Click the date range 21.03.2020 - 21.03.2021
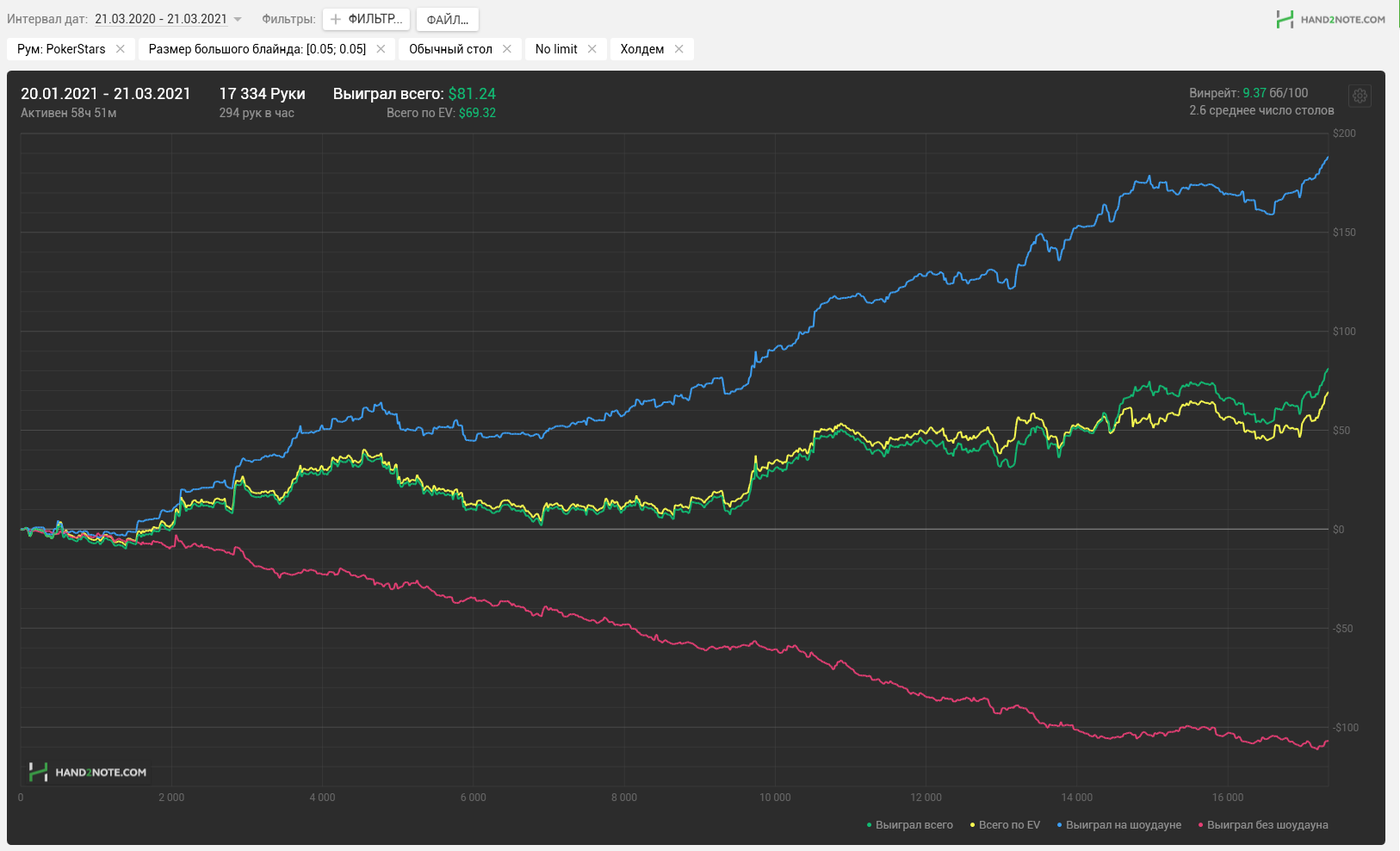Viewport: 1400px width, 851px height. pos(161,19)
